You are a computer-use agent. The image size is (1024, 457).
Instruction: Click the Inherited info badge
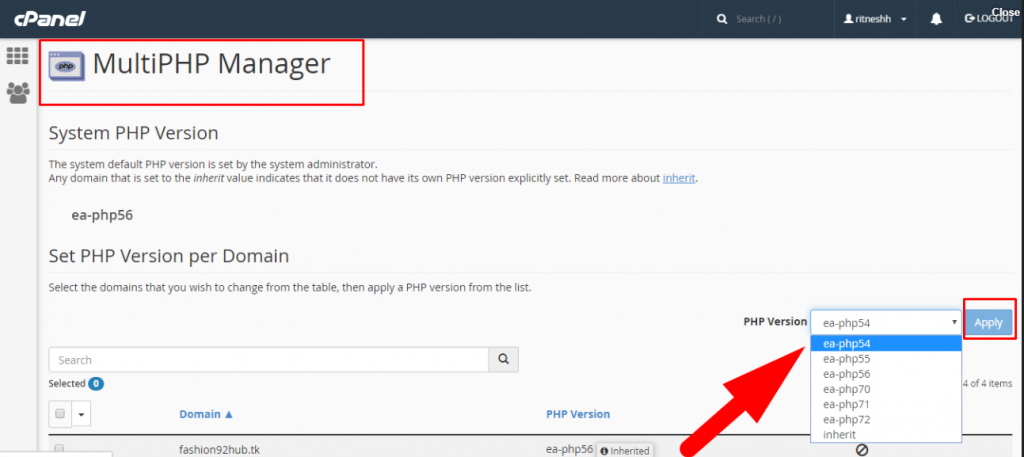[x=624, y=450]
